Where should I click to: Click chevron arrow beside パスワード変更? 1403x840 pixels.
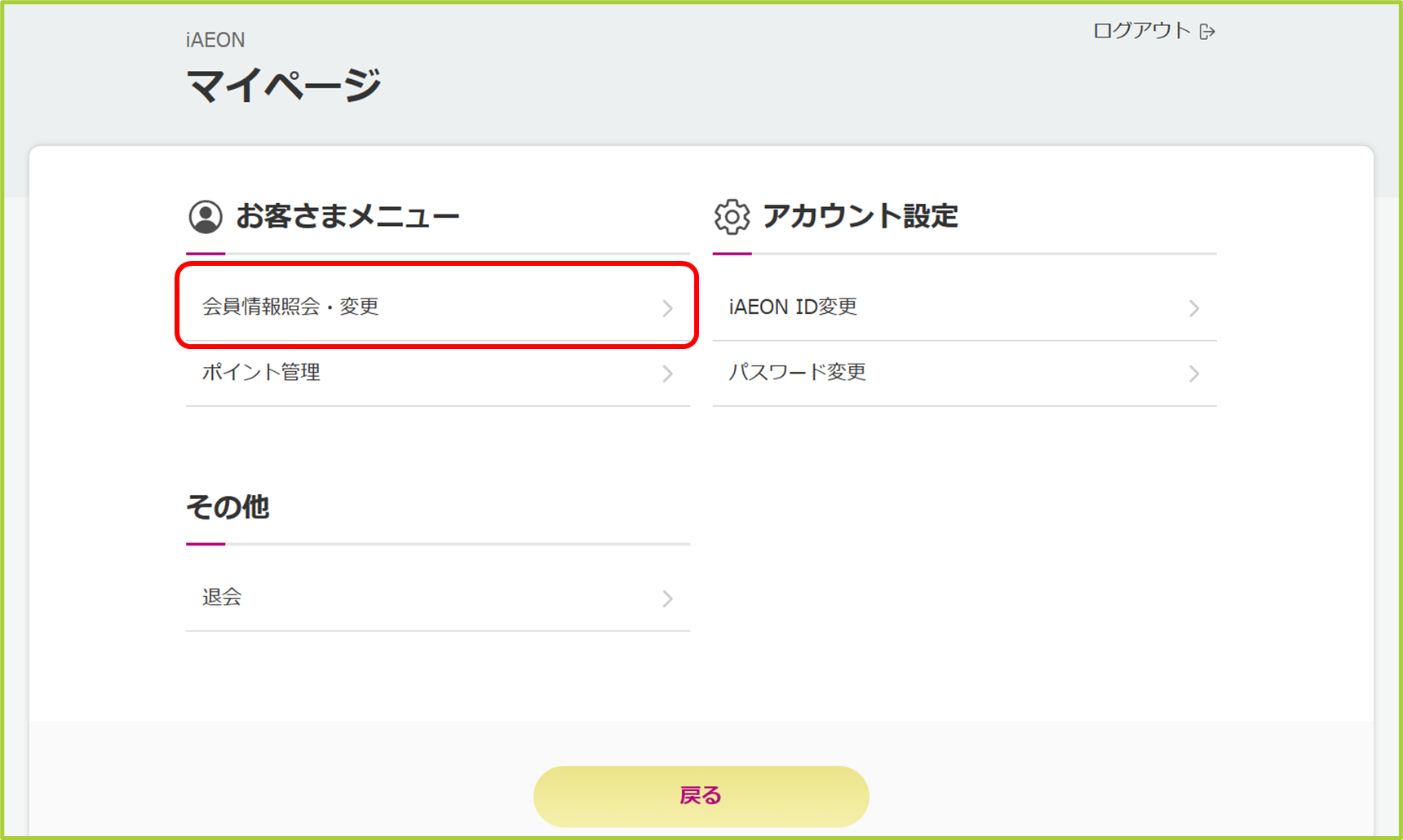(1194, 374)
